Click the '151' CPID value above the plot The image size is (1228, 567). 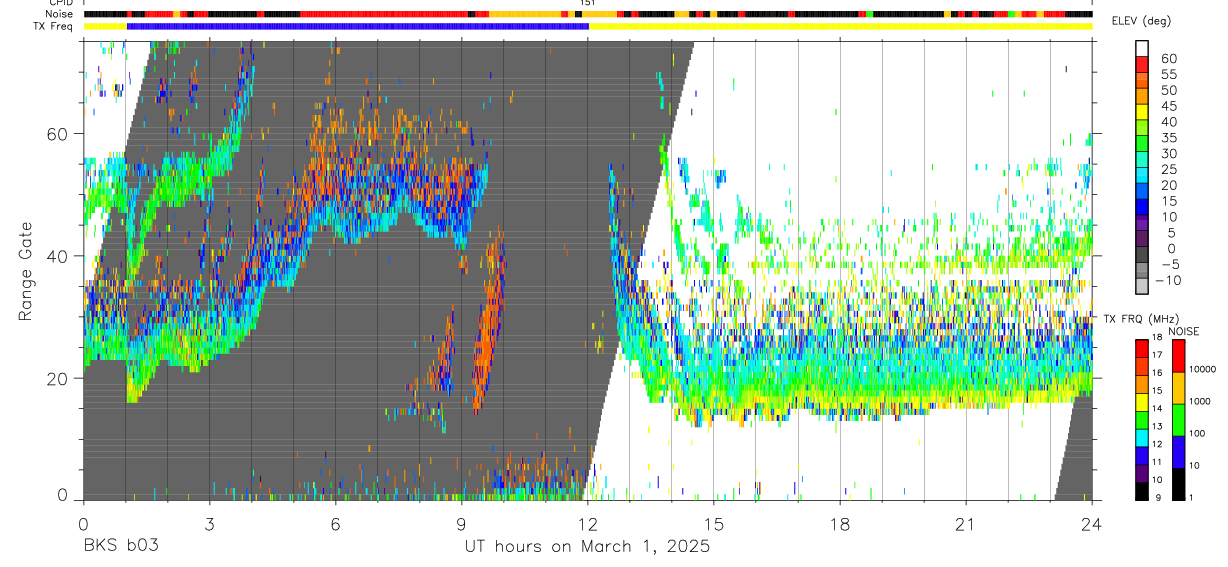pyautogui.click(x=589, y=3)
